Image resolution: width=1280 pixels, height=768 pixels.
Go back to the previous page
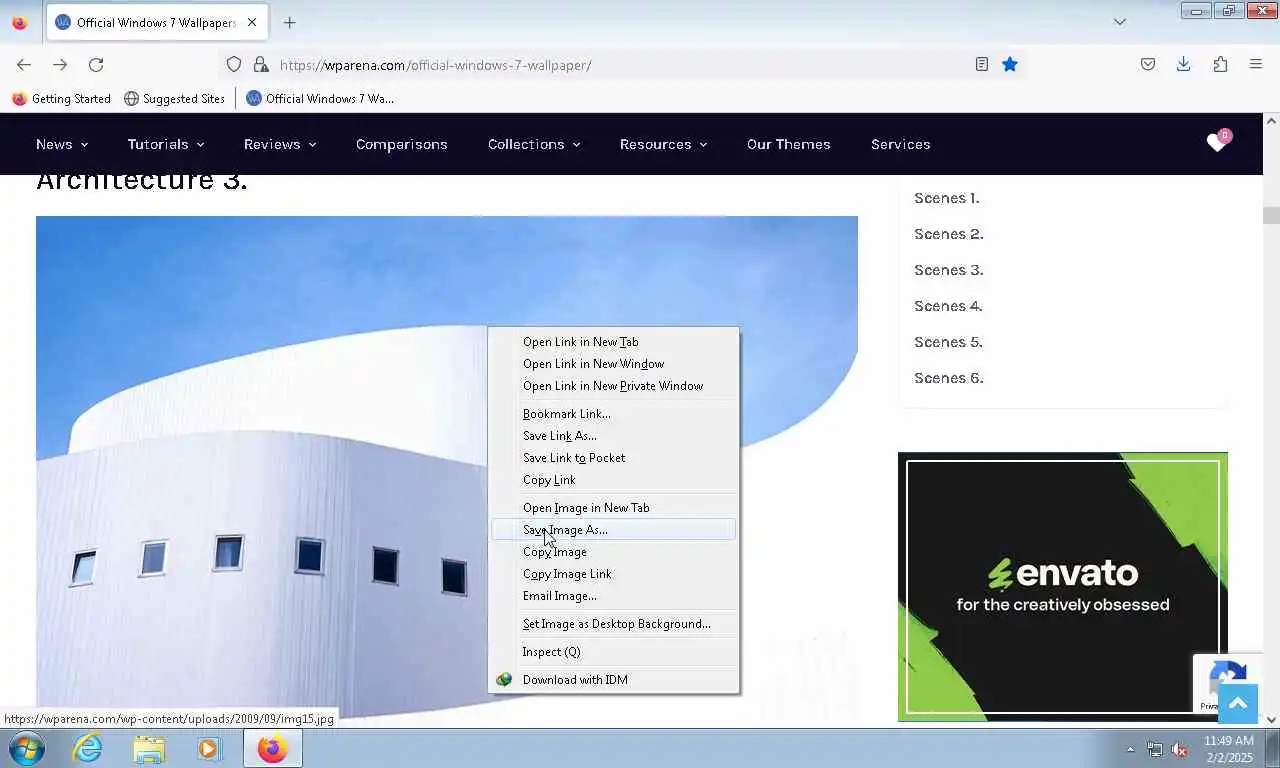pyautogui.click(x=24, y=65)
